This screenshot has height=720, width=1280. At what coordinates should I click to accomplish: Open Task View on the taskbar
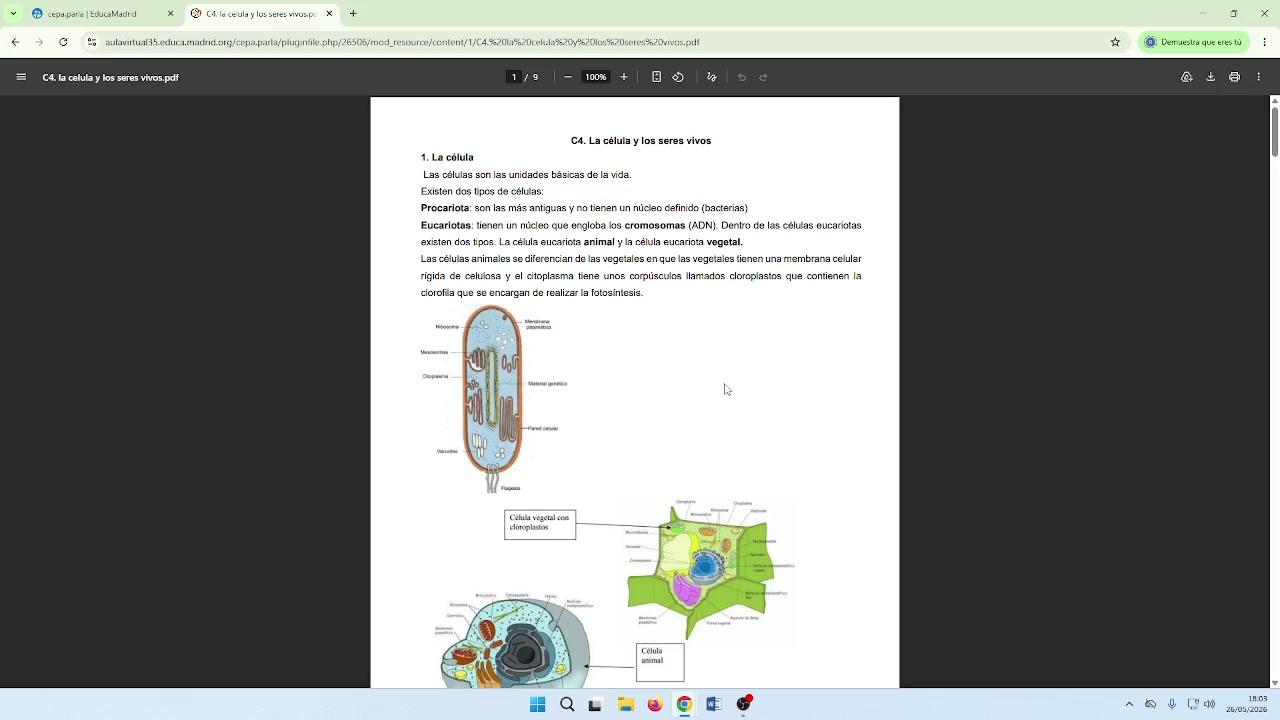click(x=596, y=704)
